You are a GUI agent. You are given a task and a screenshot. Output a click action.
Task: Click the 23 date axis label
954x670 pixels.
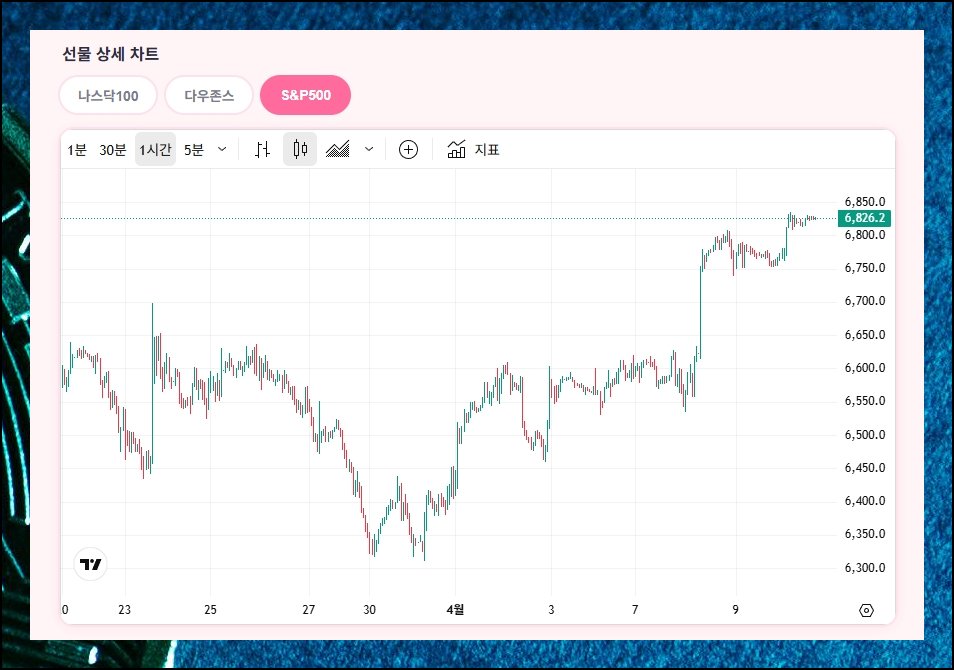[125, 610]
